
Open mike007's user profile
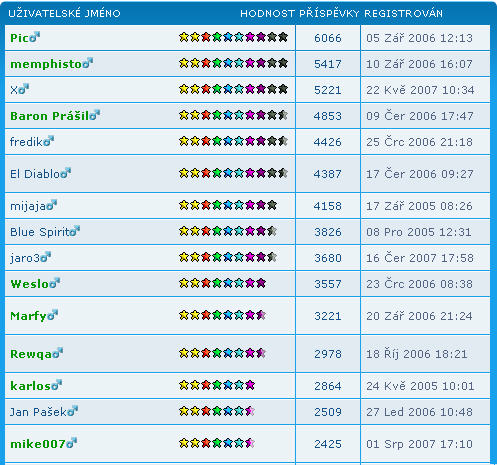(38, 444)
